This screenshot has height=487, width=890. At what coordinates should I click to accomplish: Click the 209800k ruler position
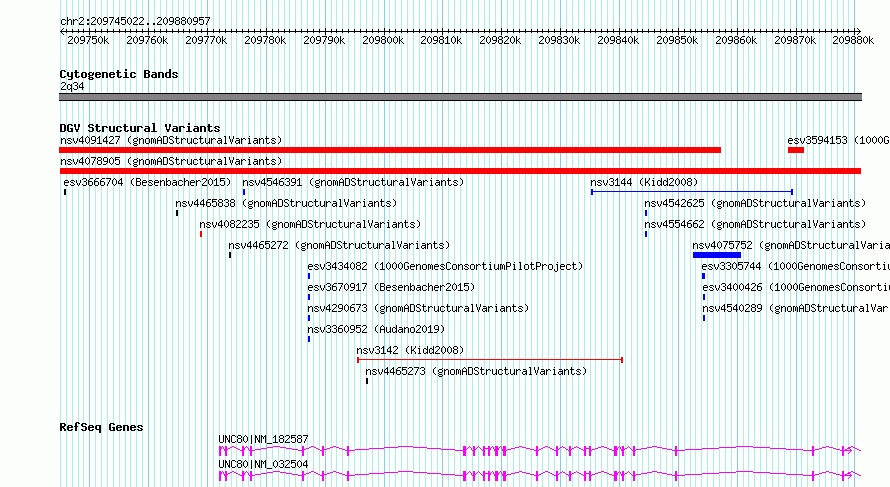coord(383,40)
